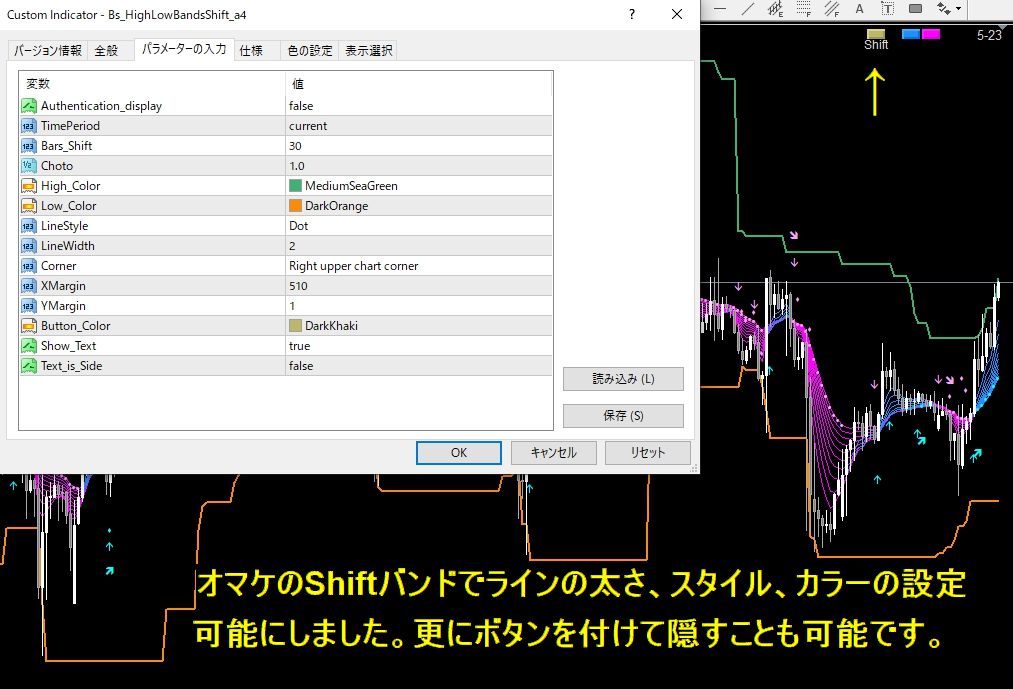Image resolution: width=1013 pixels, height=689 pixels.
Task: Select the Text_is_Side variable name
Action: click(x=72, y=366)
